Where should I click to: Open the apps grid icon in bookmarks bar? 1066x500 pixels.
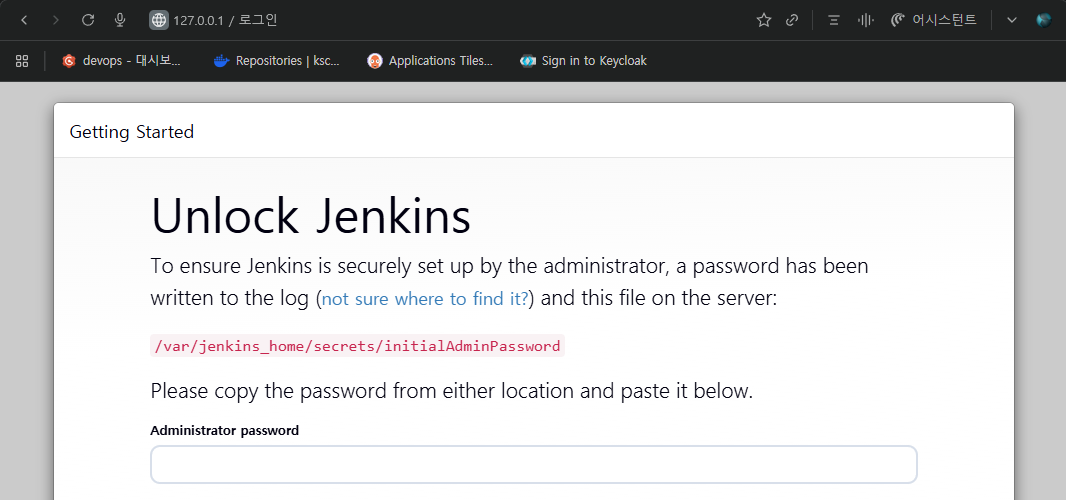coord(22,61)
